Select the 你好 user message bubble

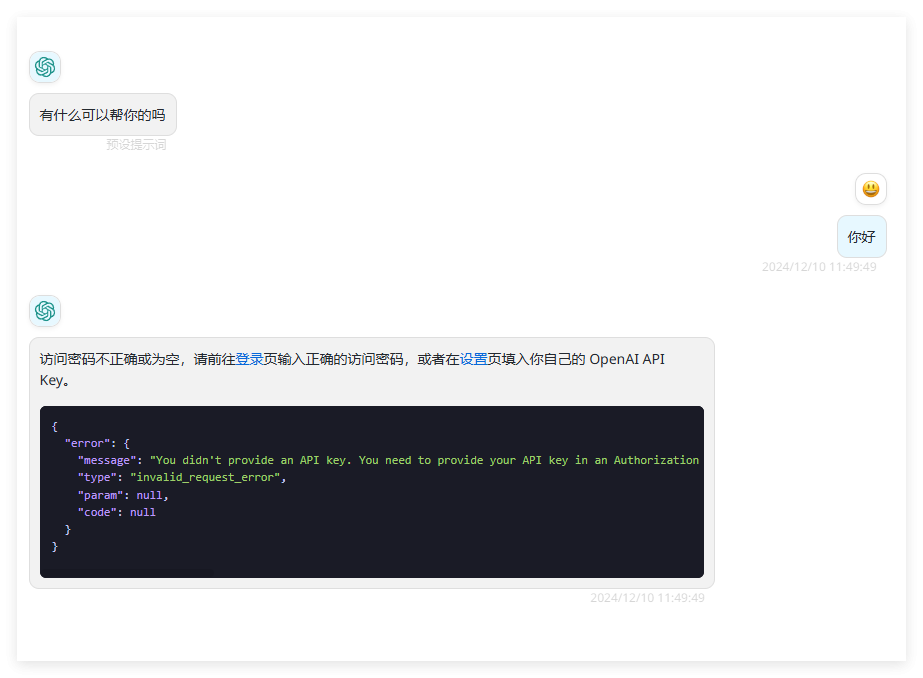click(861, 237)
